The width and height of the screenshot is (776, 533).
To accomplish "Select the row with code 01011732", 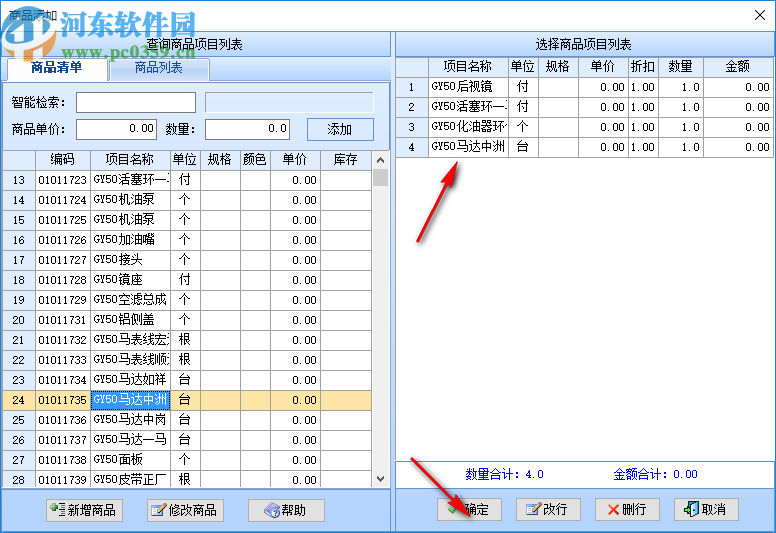I will click(x=187, y=340).
